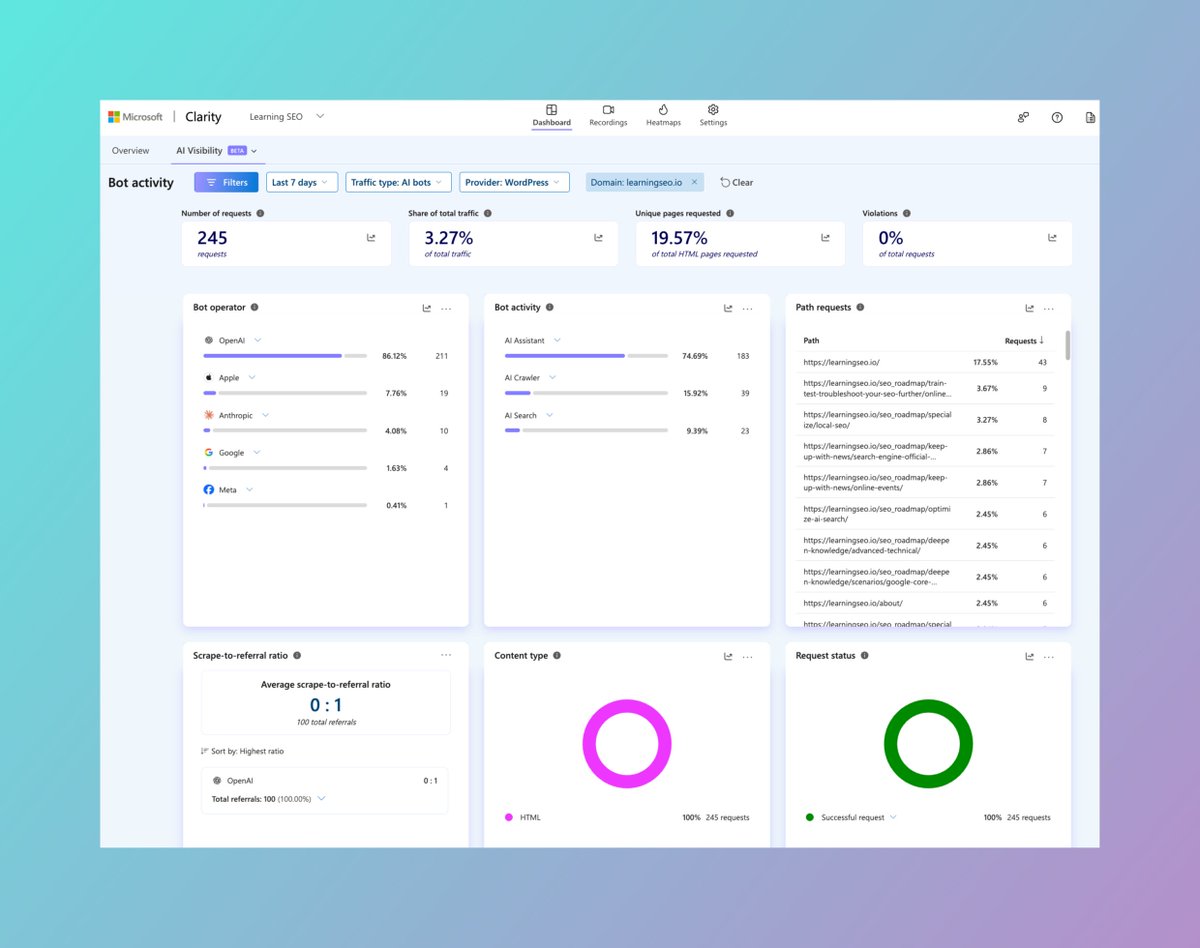The image size is (1200, 948).
Task: Expand the Meta bot operator row
Action: pyautogui.click(x=249, y=489)
